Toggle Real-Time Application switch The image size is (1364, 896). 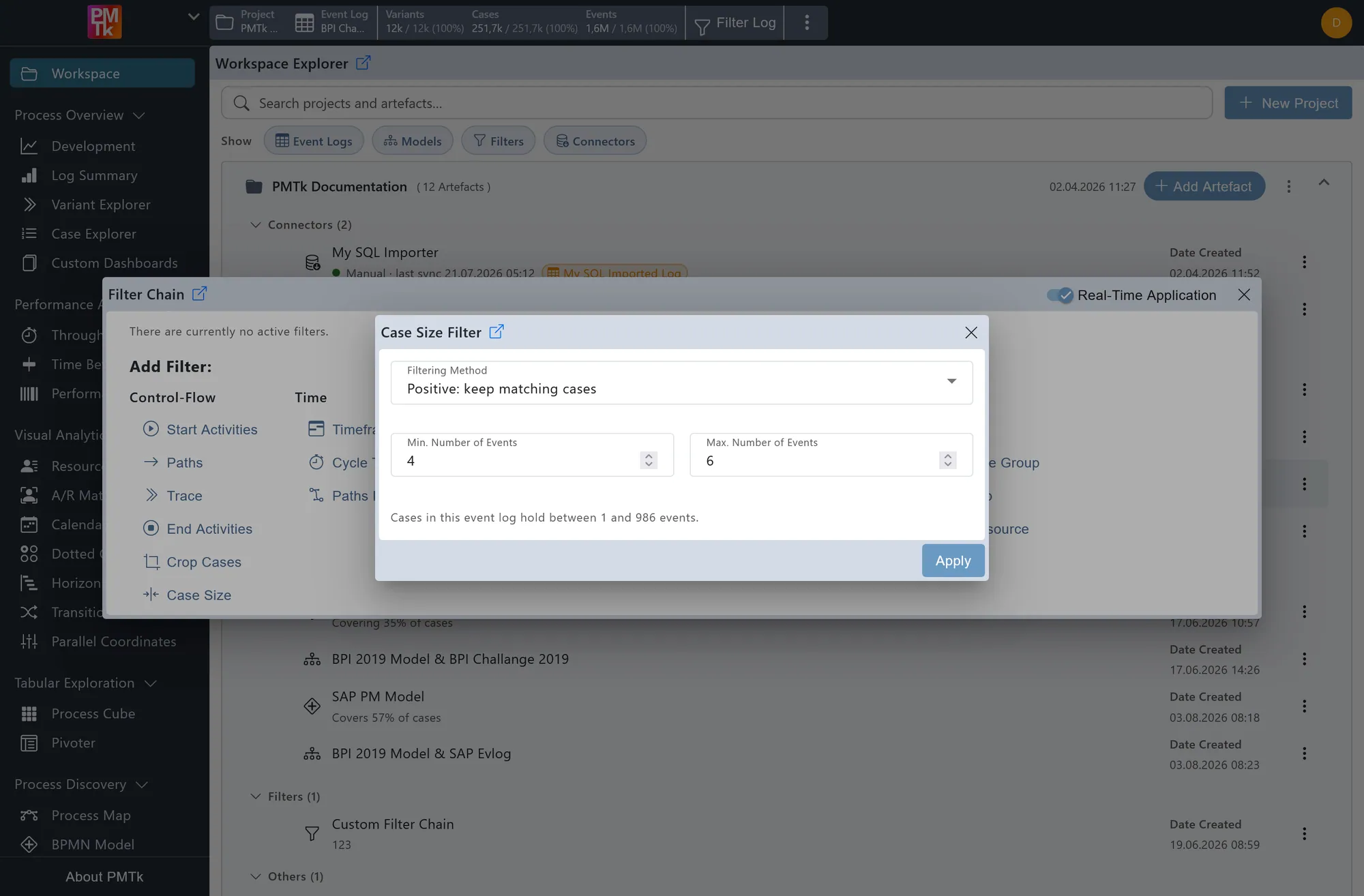click(x=1061, y=295)
